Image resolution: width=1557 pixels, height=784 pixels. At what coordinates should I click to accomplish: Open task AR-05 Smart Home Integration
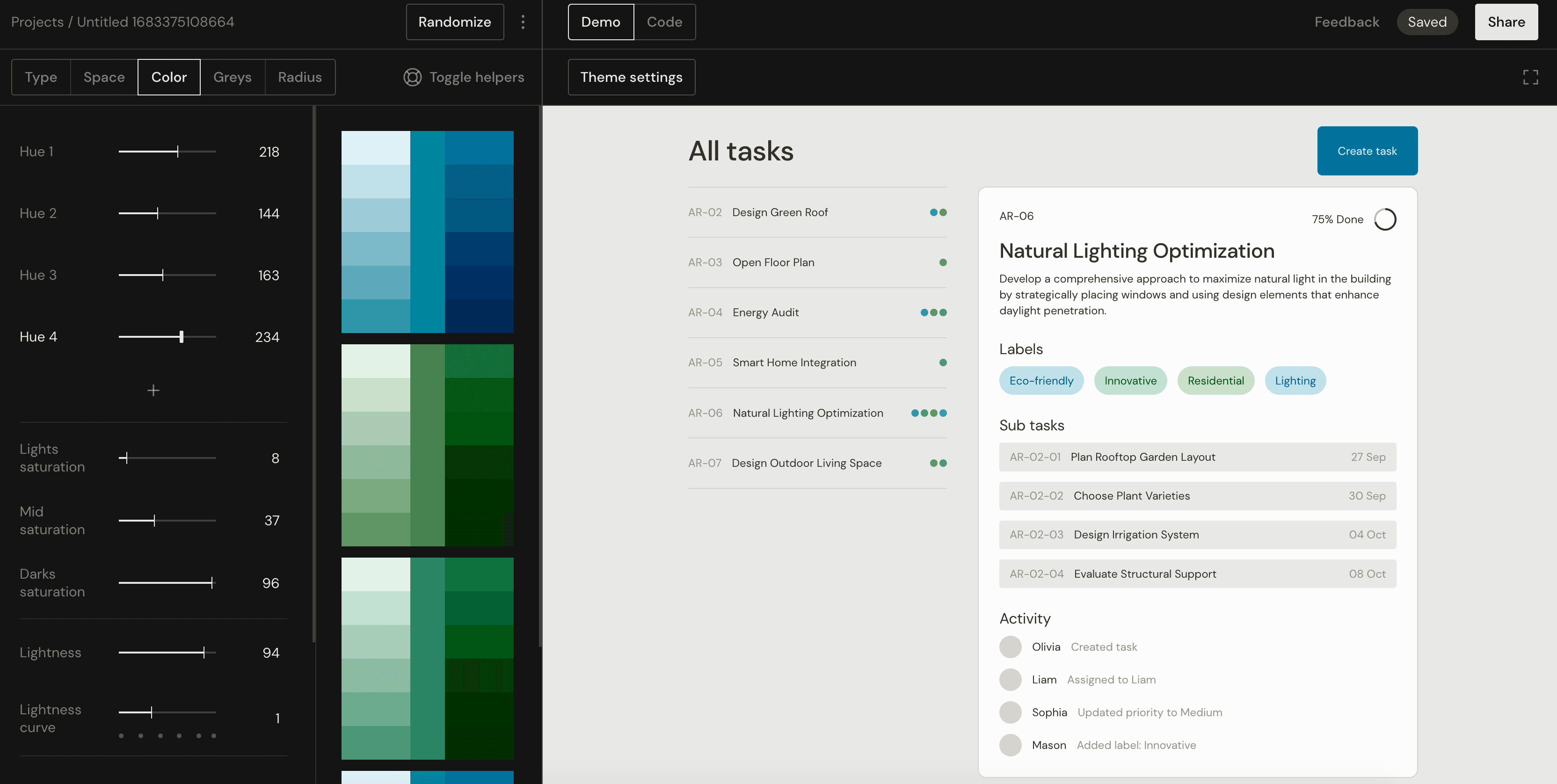coord(817,363)
